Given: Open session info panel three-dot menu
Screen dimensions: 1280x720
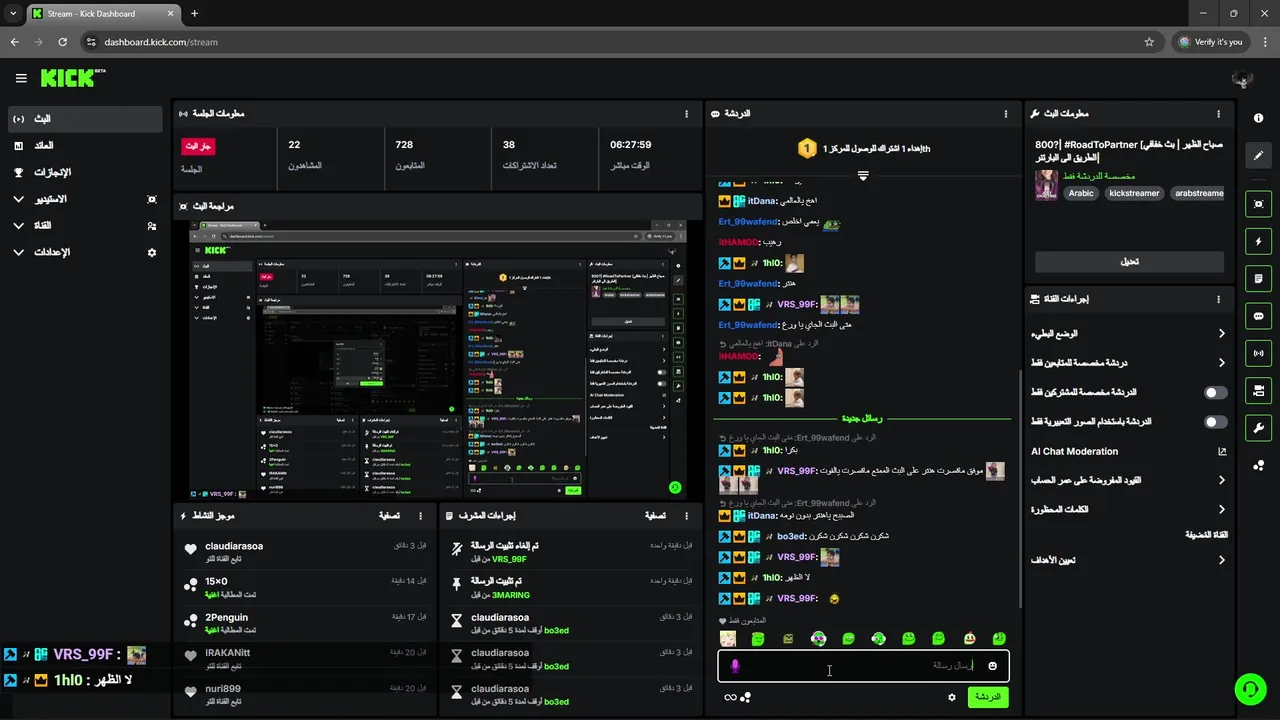Looking at the screenshot, I should pos(686,114).
